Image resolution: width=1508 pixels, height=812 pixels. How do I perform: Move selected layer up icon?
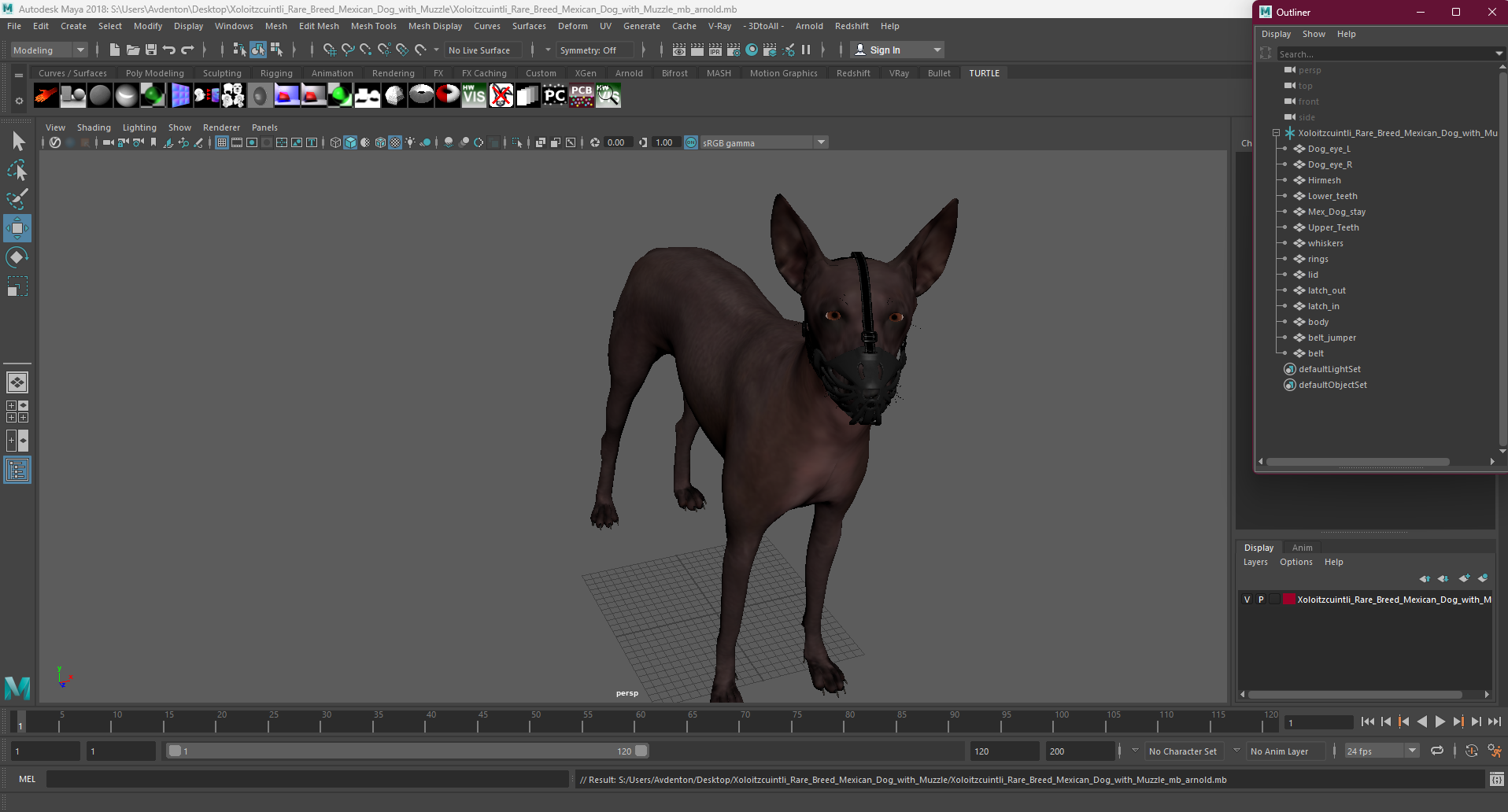coord(1425,578)
